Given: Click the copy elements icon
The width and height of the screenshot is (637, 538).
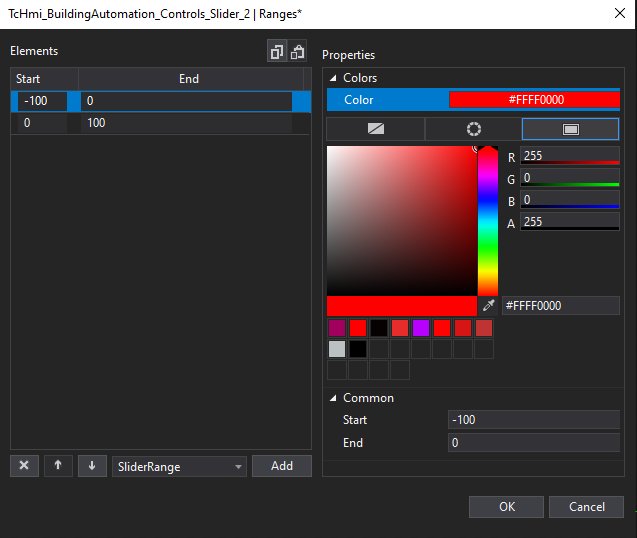Looking at the screenshot, I should click(x=277, y=51).
